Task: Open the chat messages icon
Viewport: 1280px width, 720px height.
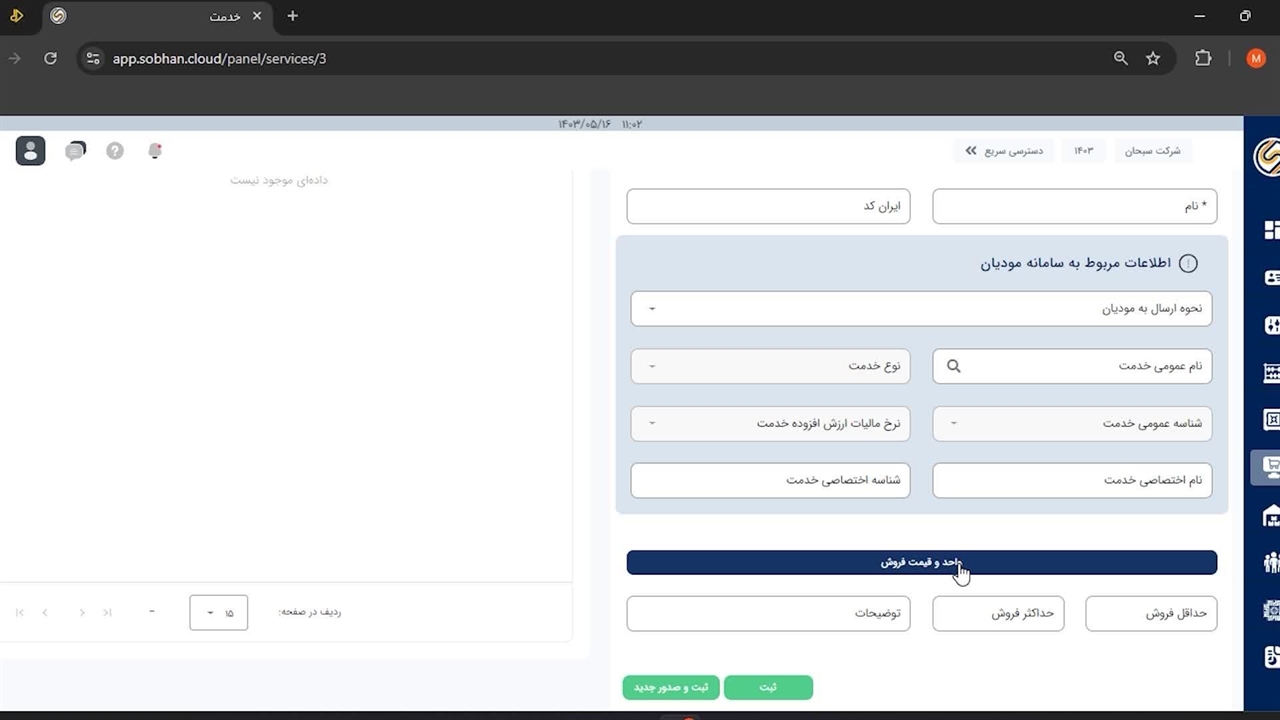Action: click(75, 151)
